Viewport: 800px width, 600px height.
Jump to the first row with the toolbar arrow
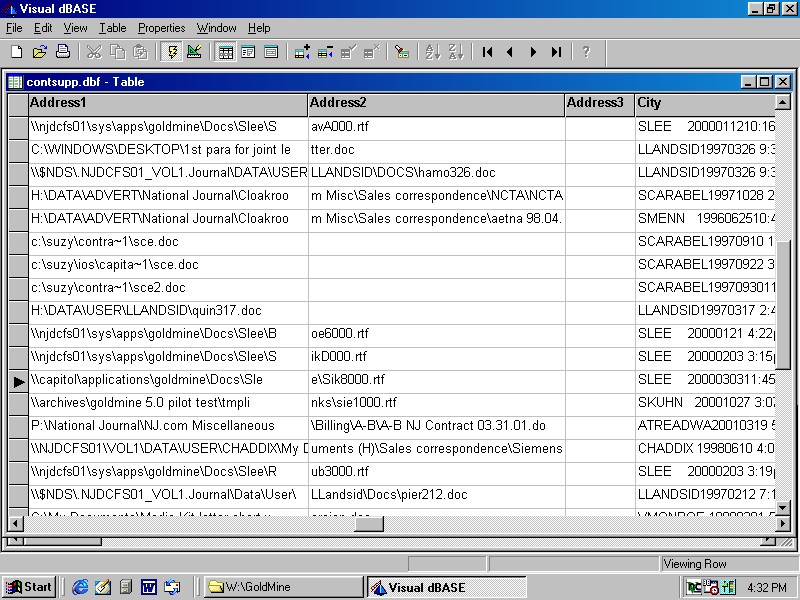(487, 52)
